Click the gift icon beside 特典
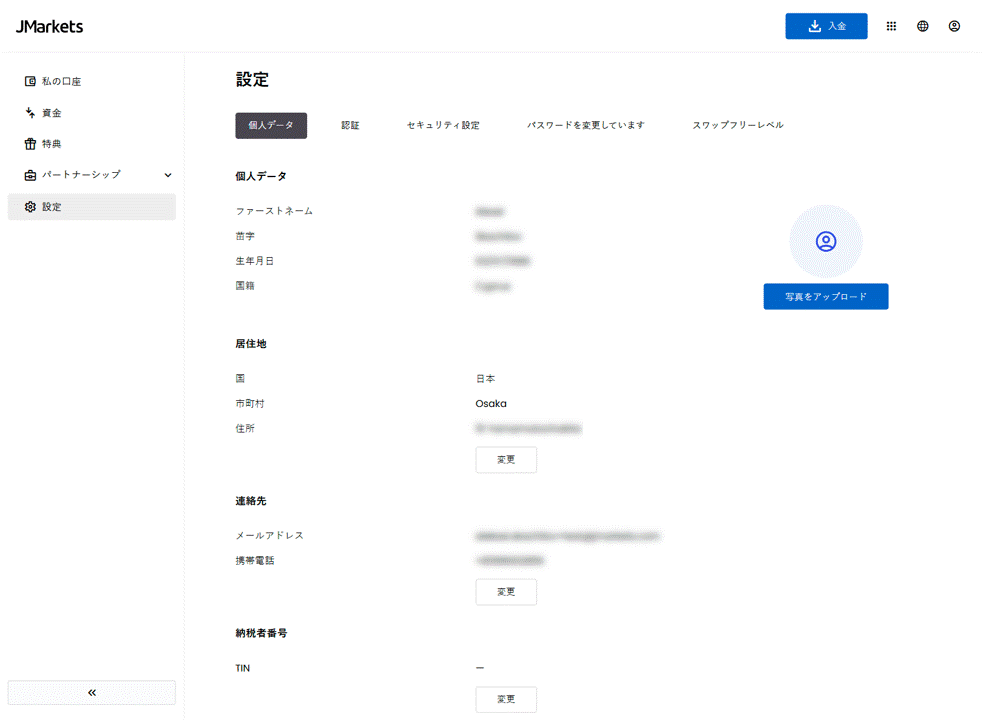 30,144
